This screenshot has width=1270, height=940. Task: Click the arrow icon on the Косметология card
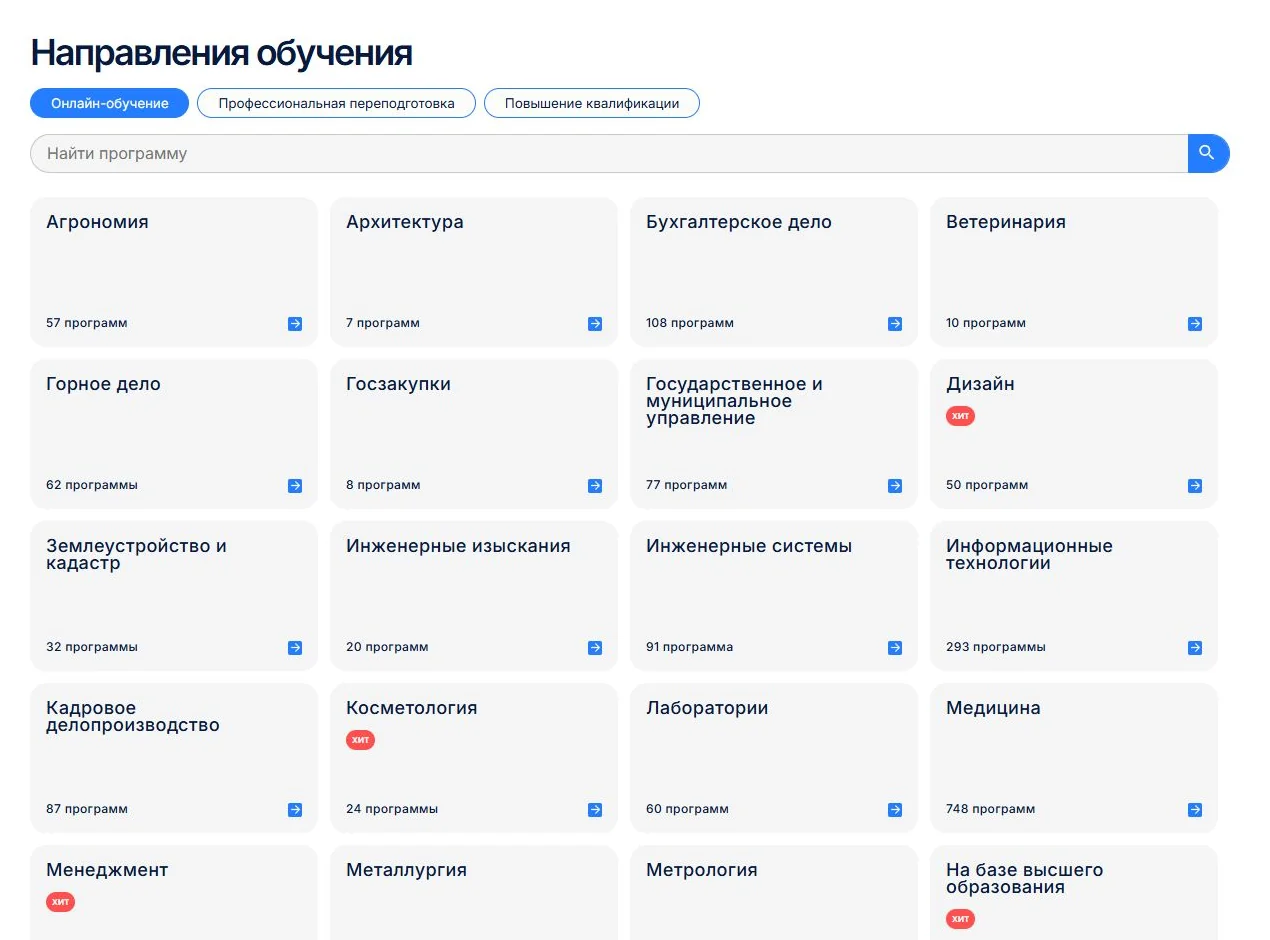coord(595,810)
